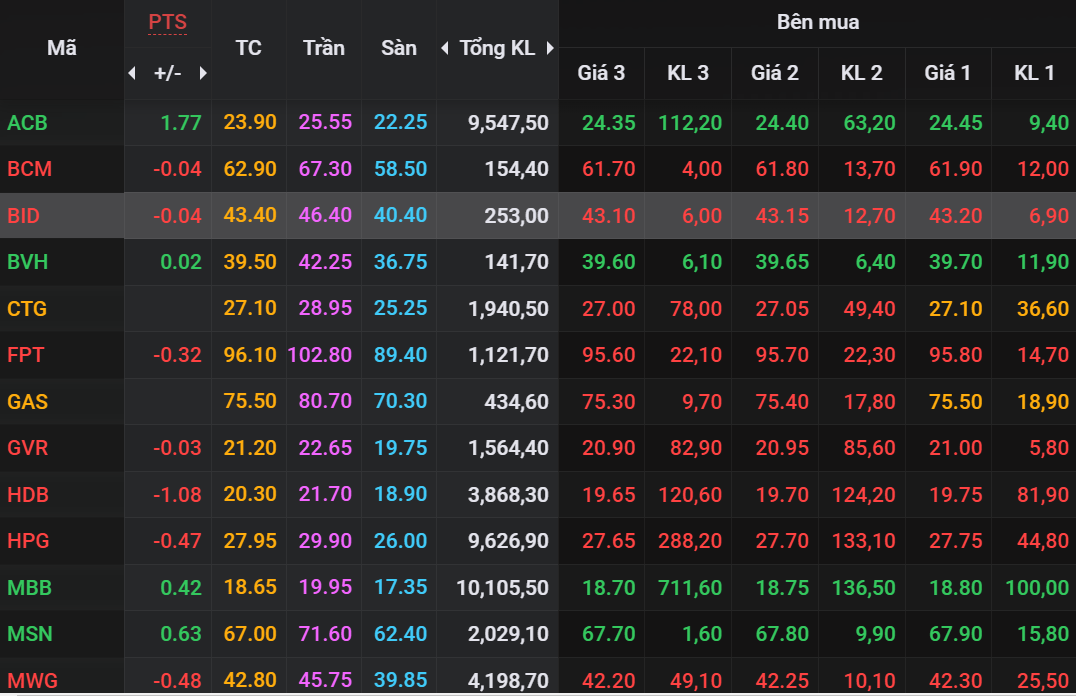Sort by the Mã column header

(62, 48)
